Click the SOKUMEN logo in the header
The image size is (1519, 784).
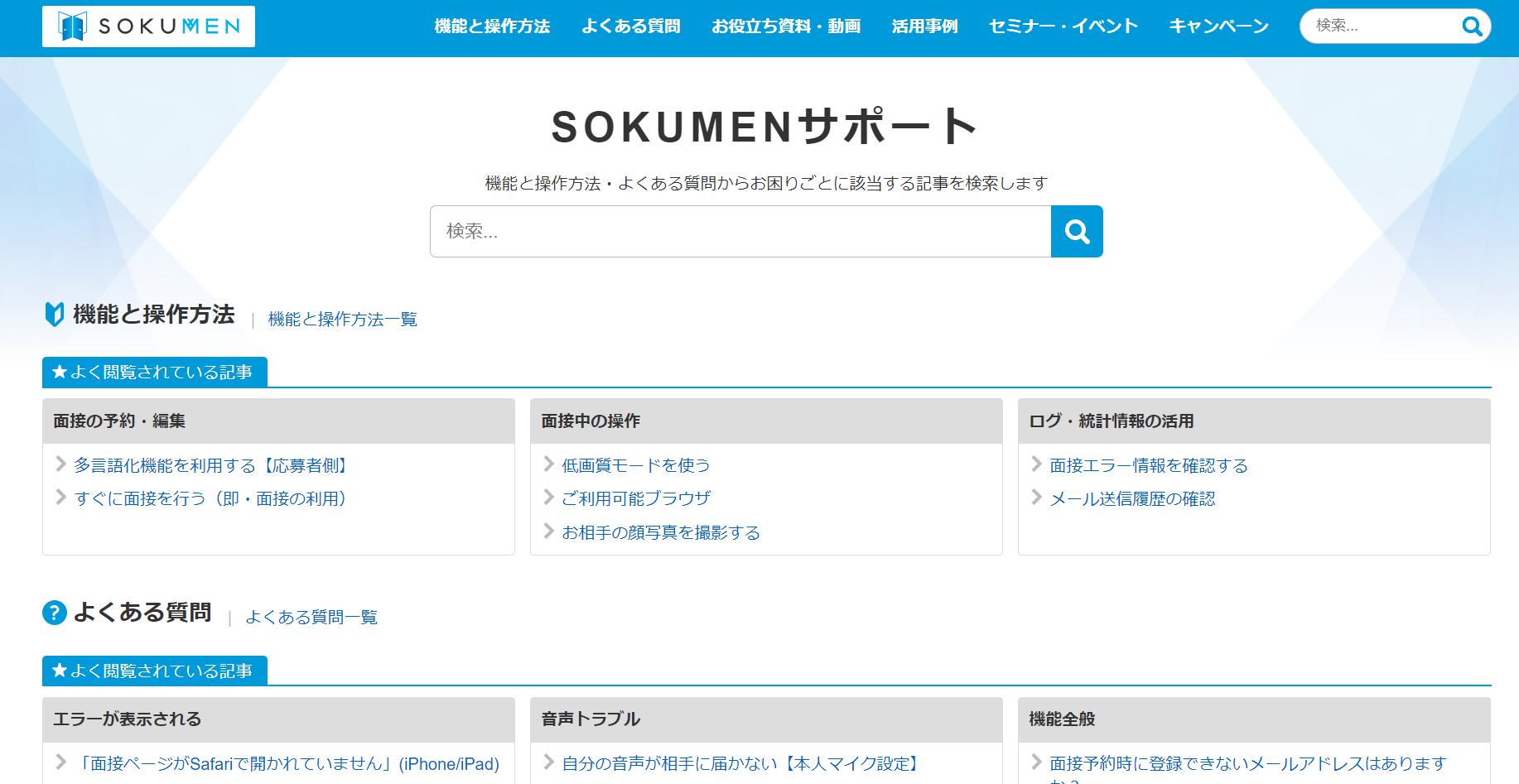148,26
